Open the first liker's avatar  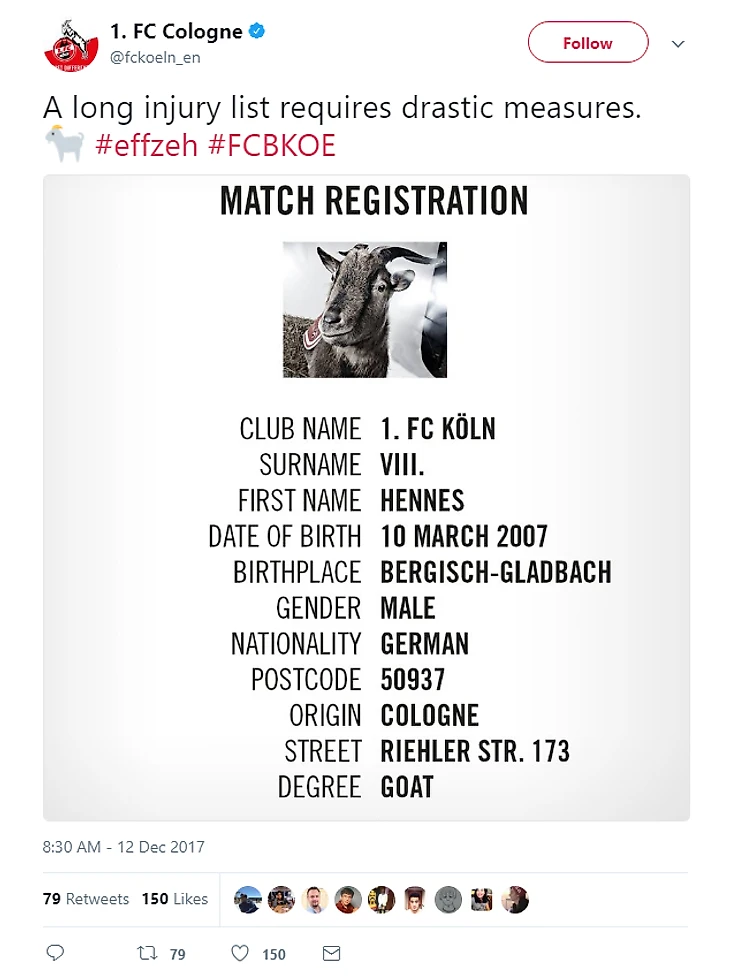point(249,899)
